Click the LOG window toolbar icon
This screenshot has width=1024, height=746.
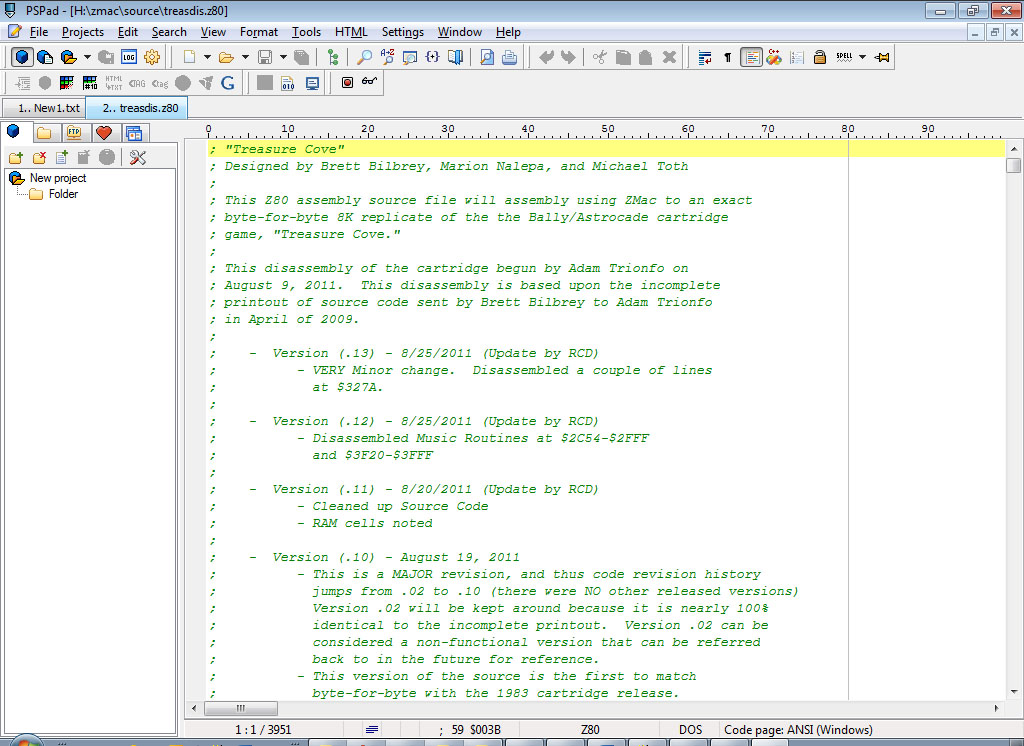point(129,57)
